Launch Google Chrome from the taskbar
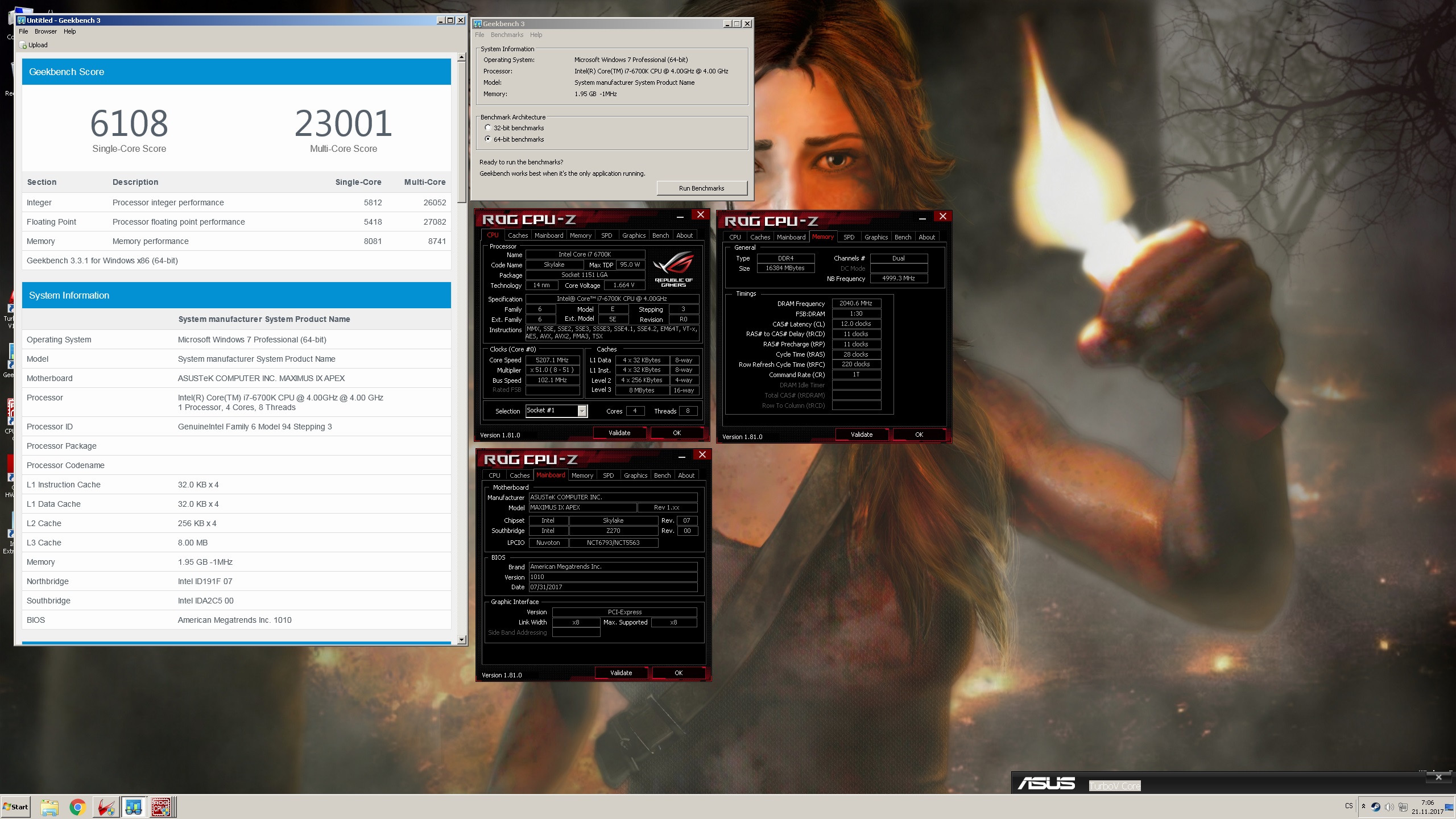The width and height of the screenshot is (1456, 819). click(78, 806)
